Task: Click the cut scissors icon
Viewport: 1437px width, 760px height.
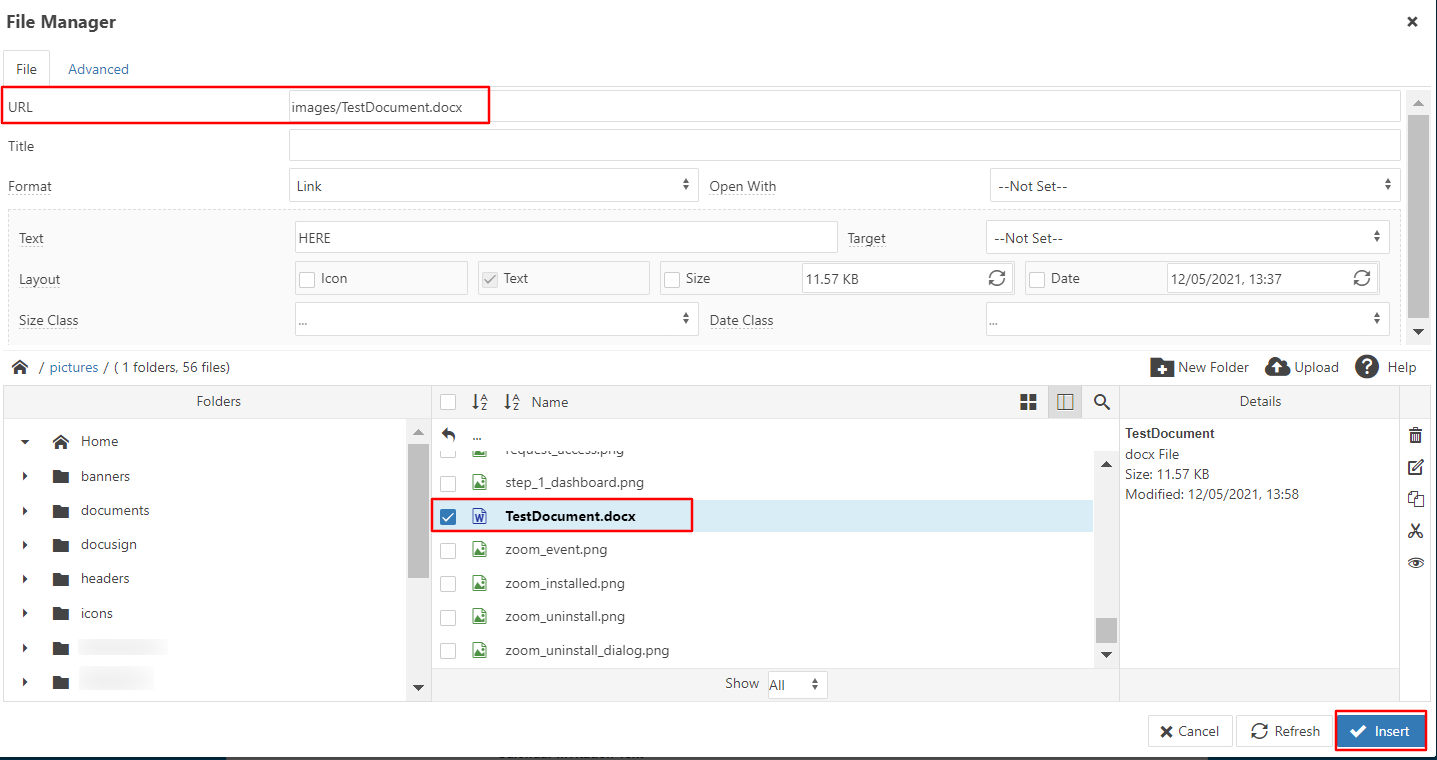Action: click(x=1415, y=531)
